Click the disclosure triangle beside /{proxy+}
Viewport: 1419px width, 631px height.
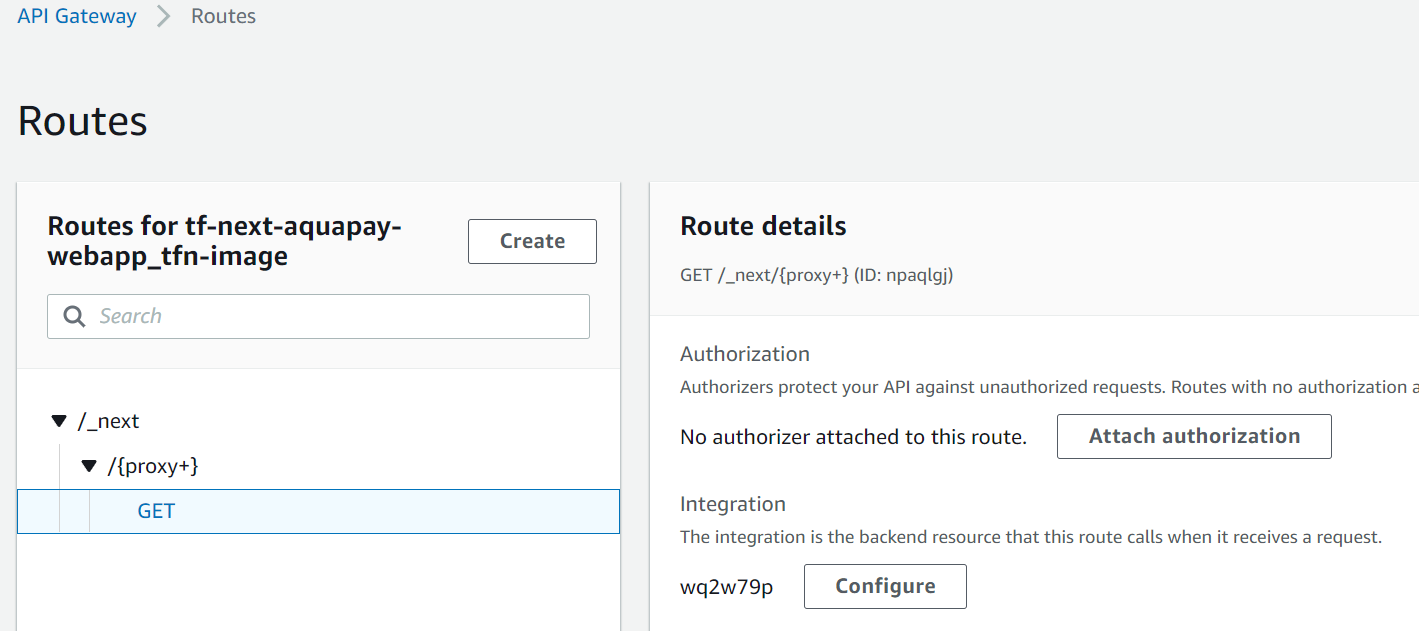[x=88, y=465]
